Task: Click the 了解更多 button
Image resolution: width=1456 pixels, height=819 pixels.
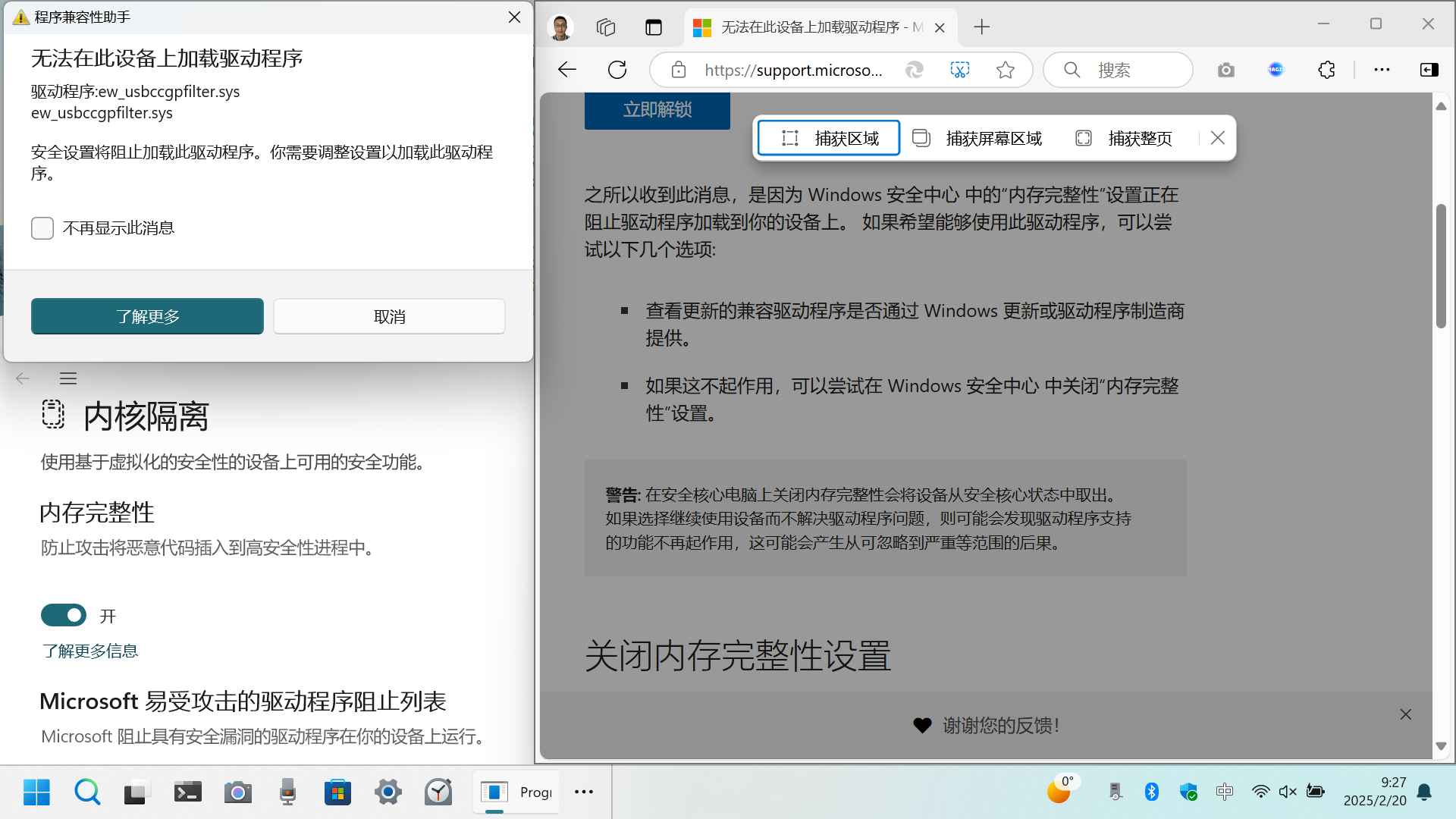Action: (x=147, y=316)
